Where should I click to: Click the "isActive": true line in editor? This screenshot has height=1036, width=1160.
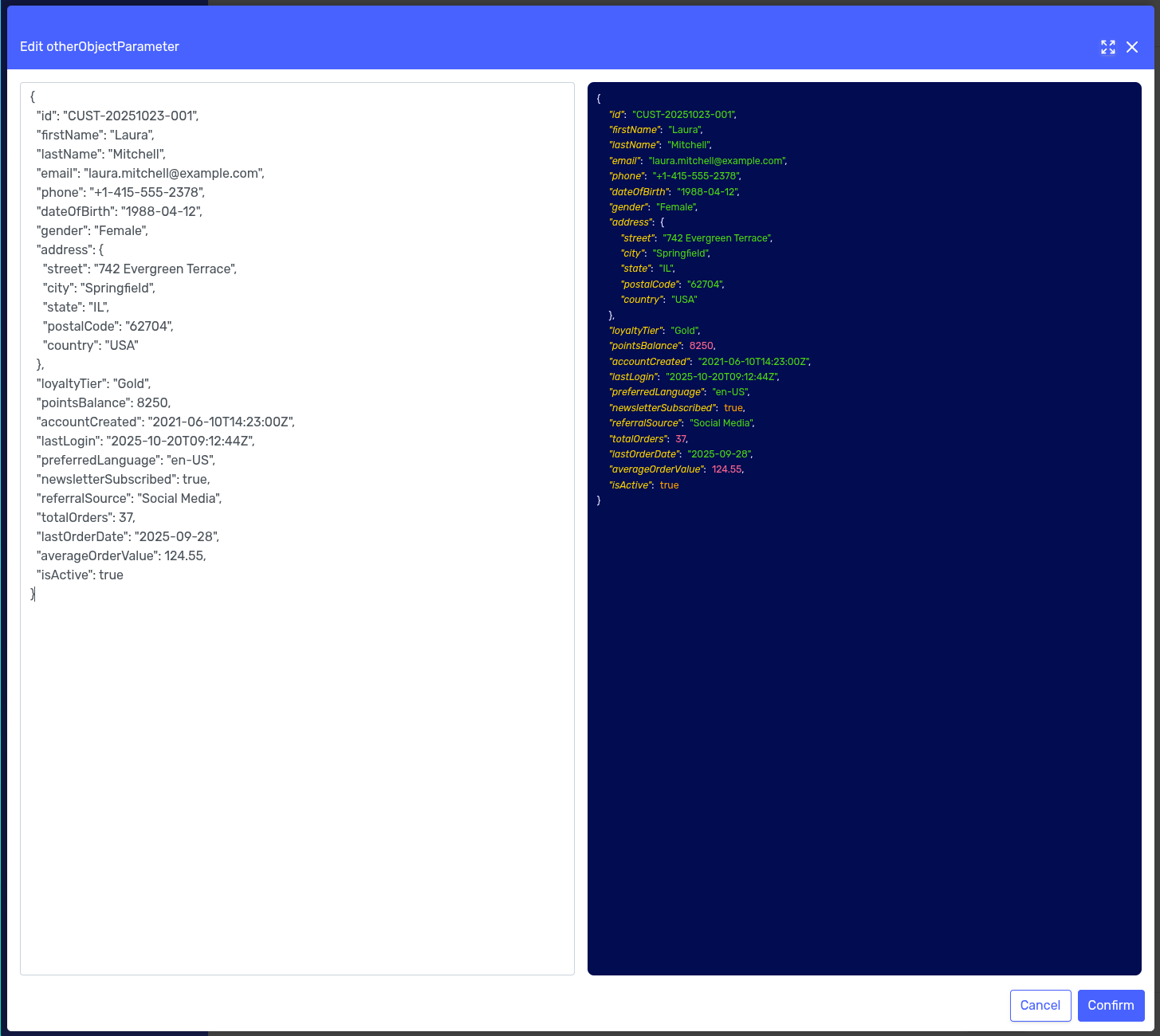pos(80,575)
